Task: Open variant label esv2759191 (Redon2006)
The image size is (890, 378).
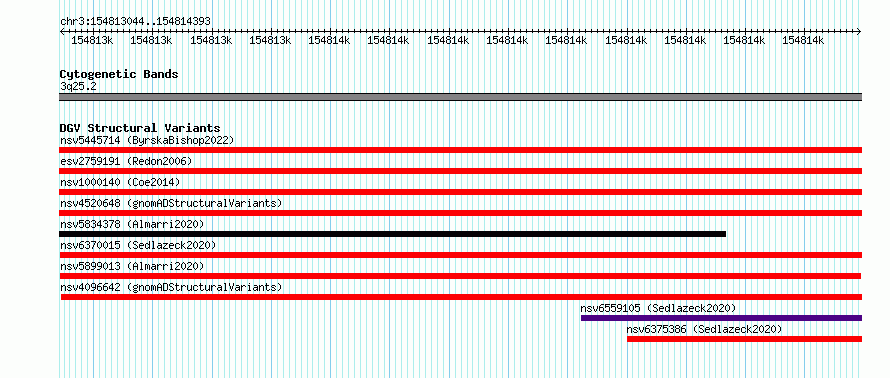Action: [x=126, y=161]
